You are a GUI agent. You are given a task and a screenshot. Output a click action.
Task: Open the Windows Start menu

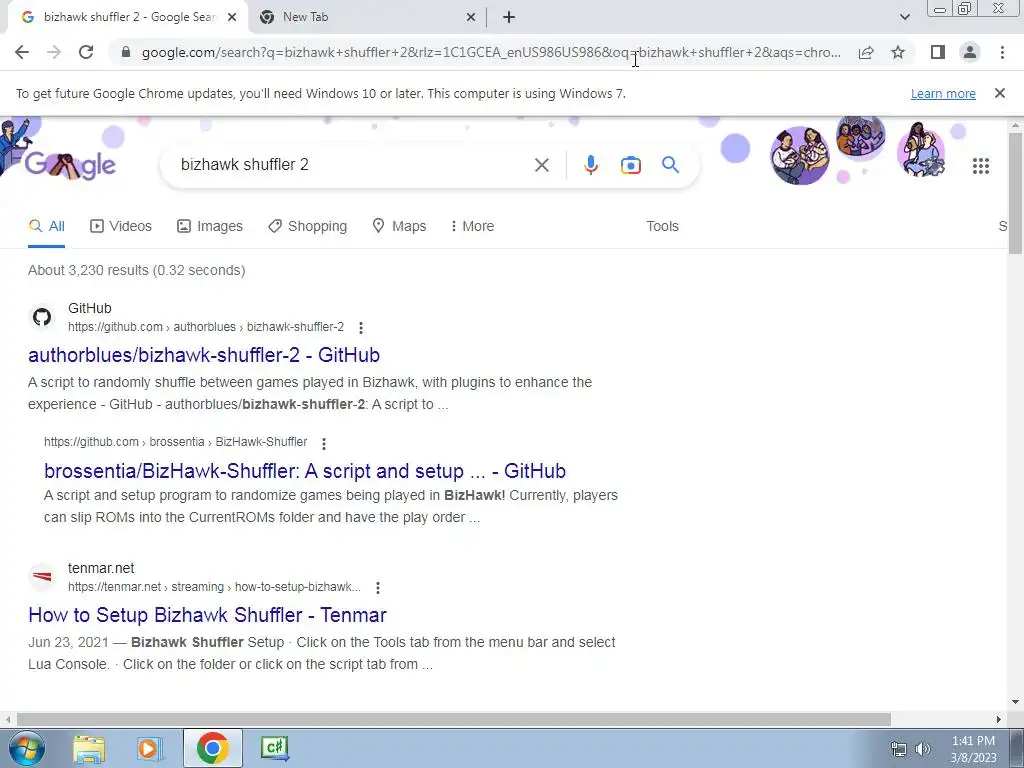point(26,748)
